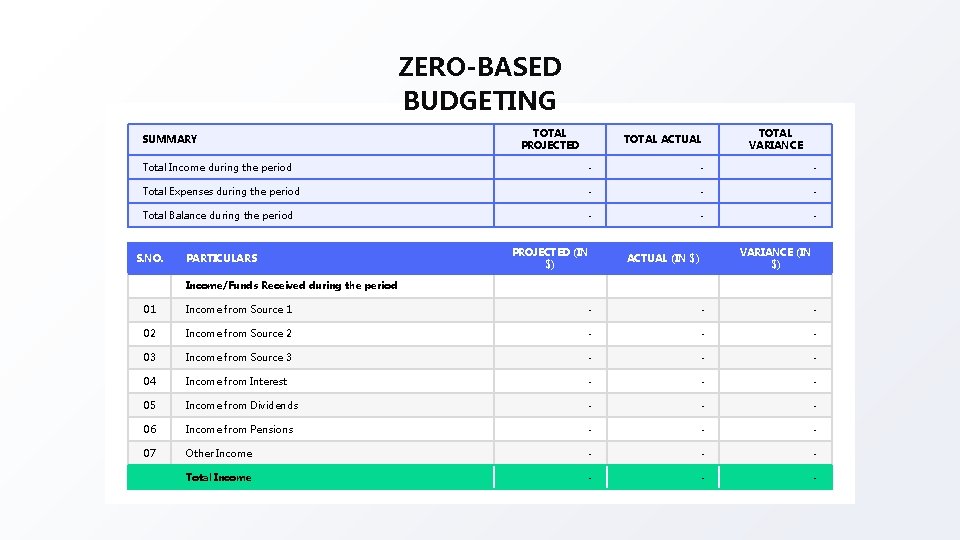The width and height of the screenshot is (960, 540).
Task: Click 'Other Income' cell
Action: [x=332, y=453]
